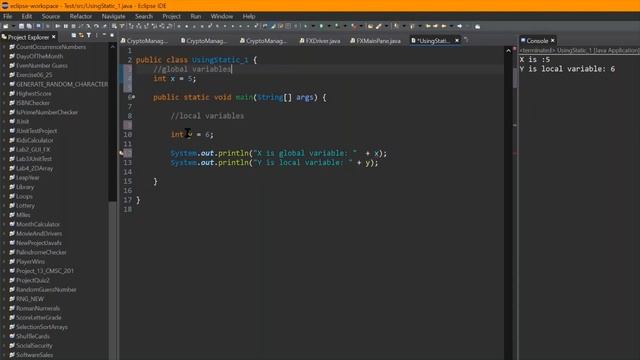Select the SelectionSortArrays project
The width and height of the screenshot is (640, 360).
pyautogui.click(x=42, y=327)
